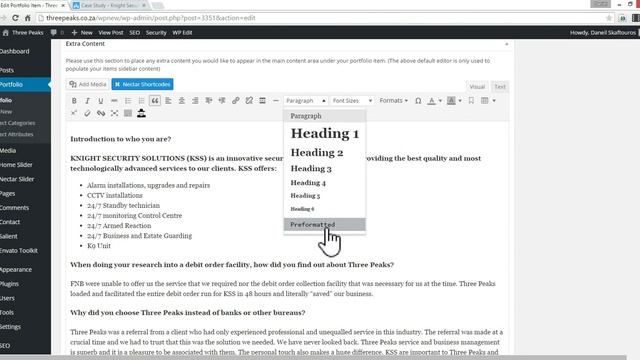Insert a numbered list
The width and height of the screenshot is (640, 360).
point(141,101)
